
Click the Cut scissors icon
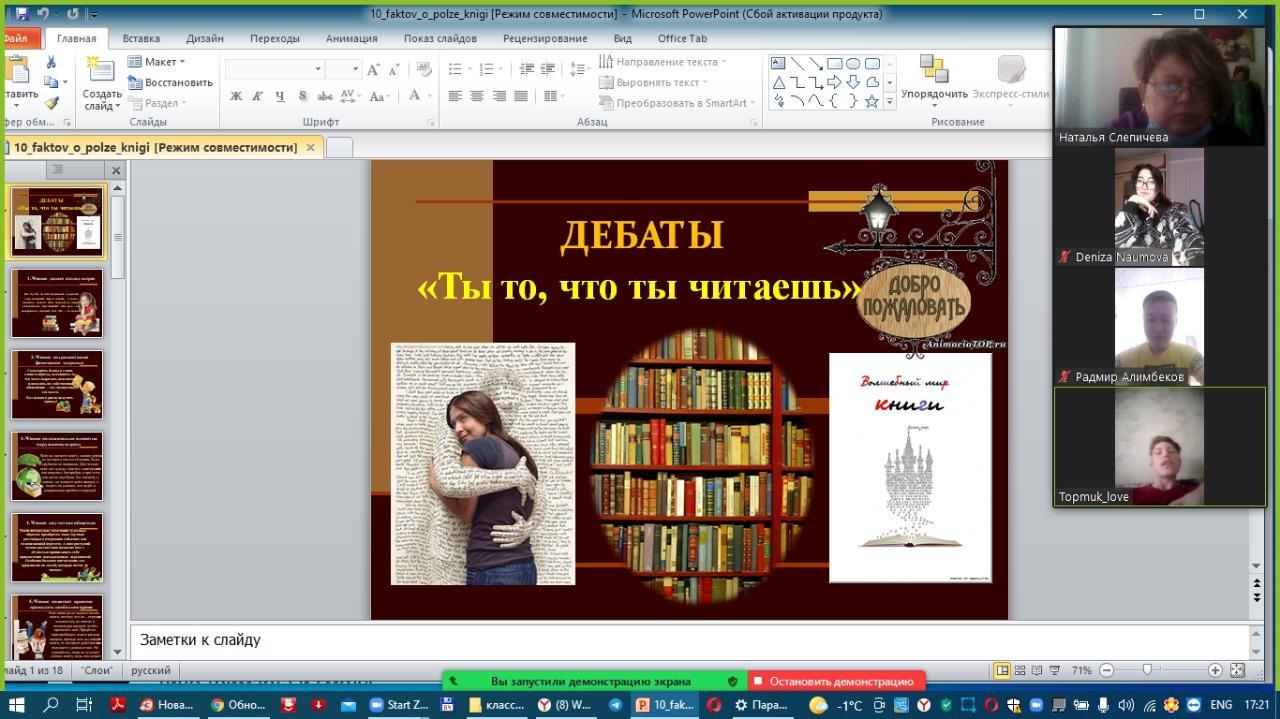(51, 62)
